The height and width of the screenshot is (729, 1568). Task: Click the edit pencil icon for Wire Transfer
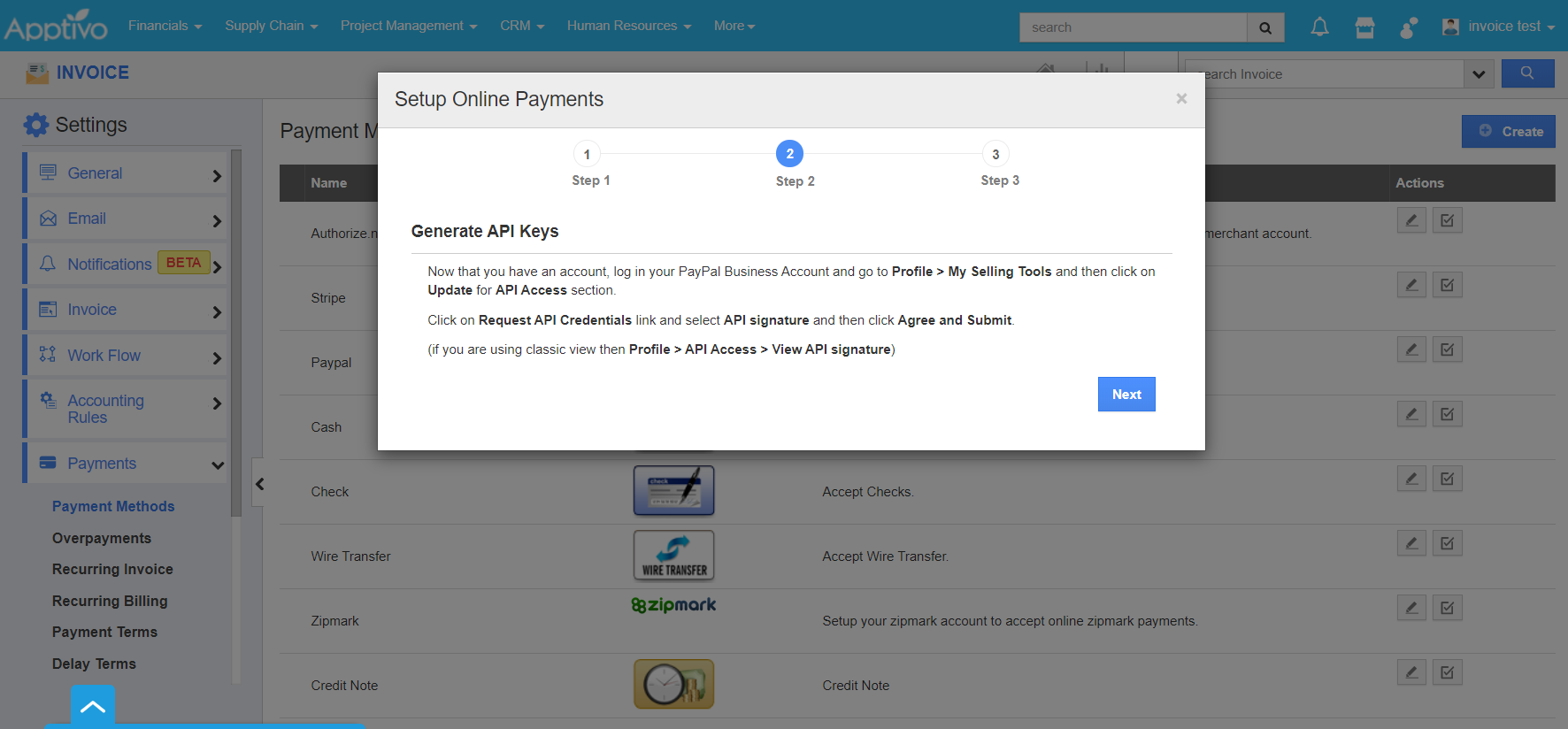click(x=1411, y=543)
